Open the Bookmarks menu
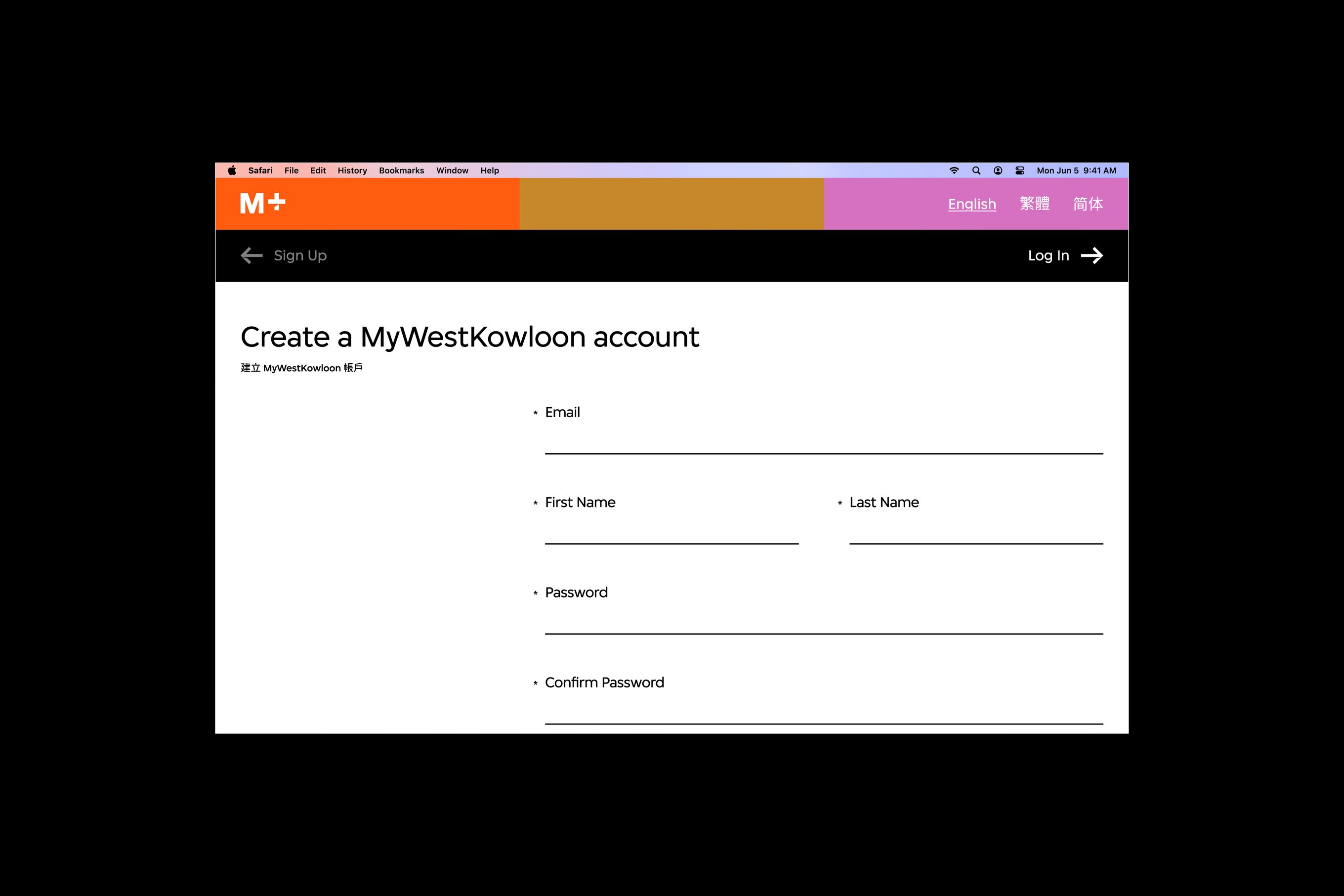 [401, 171]
